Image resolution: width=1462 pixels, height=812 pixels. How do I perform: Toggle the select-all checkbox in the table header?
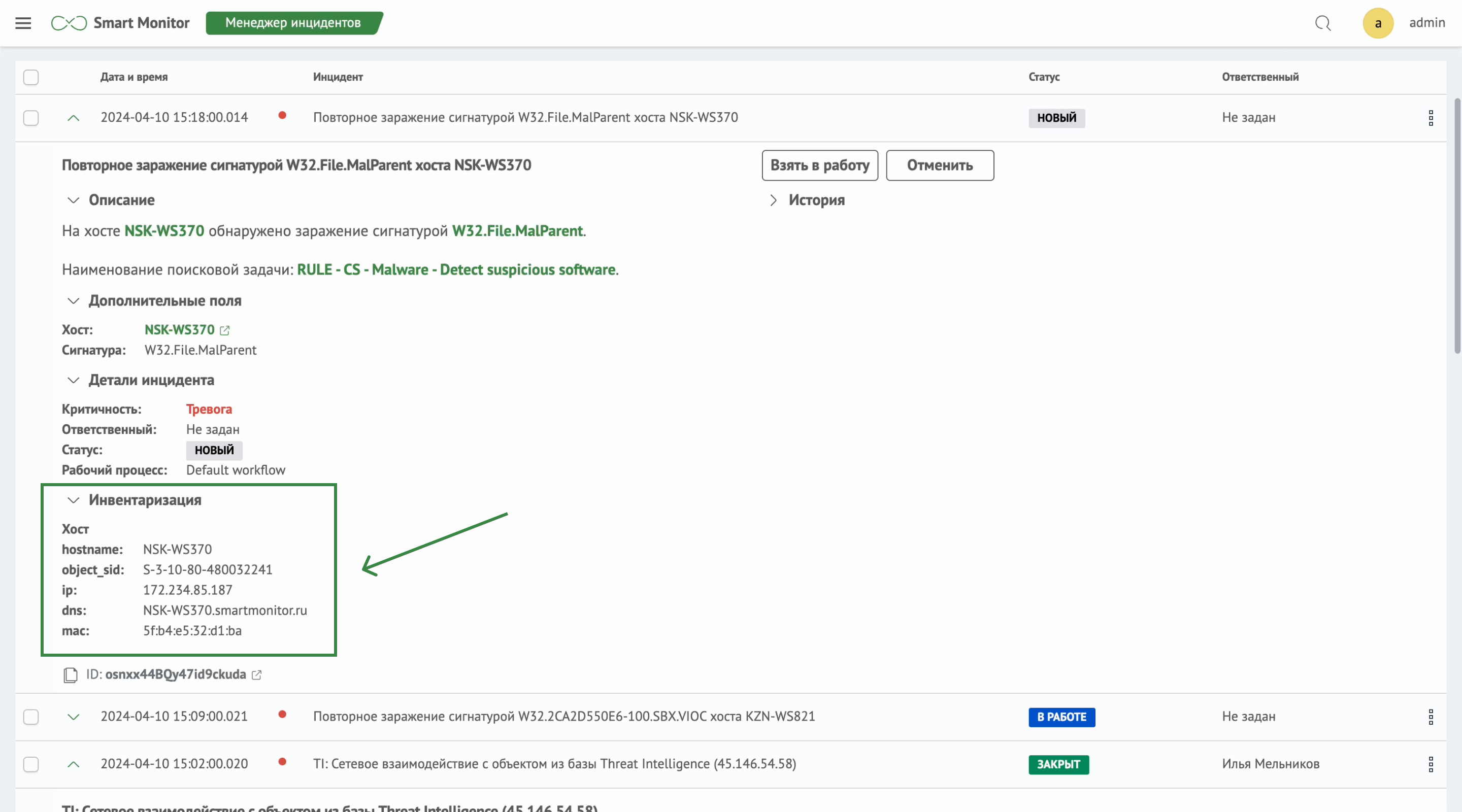point(31,77)
